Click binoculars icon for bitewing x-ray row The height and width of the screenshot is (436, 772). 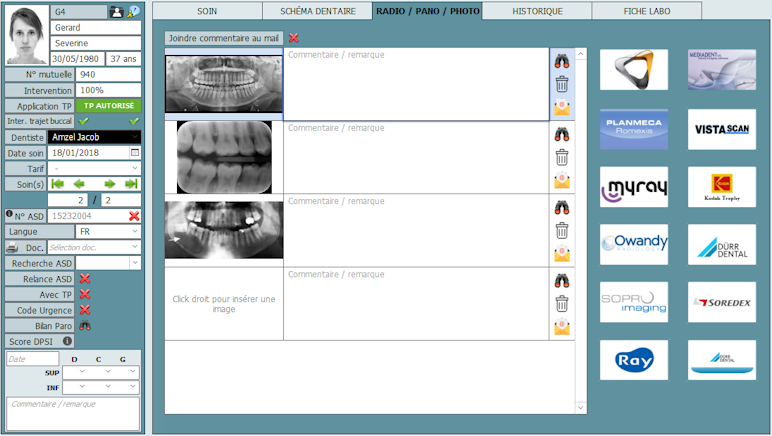(562, 134)
